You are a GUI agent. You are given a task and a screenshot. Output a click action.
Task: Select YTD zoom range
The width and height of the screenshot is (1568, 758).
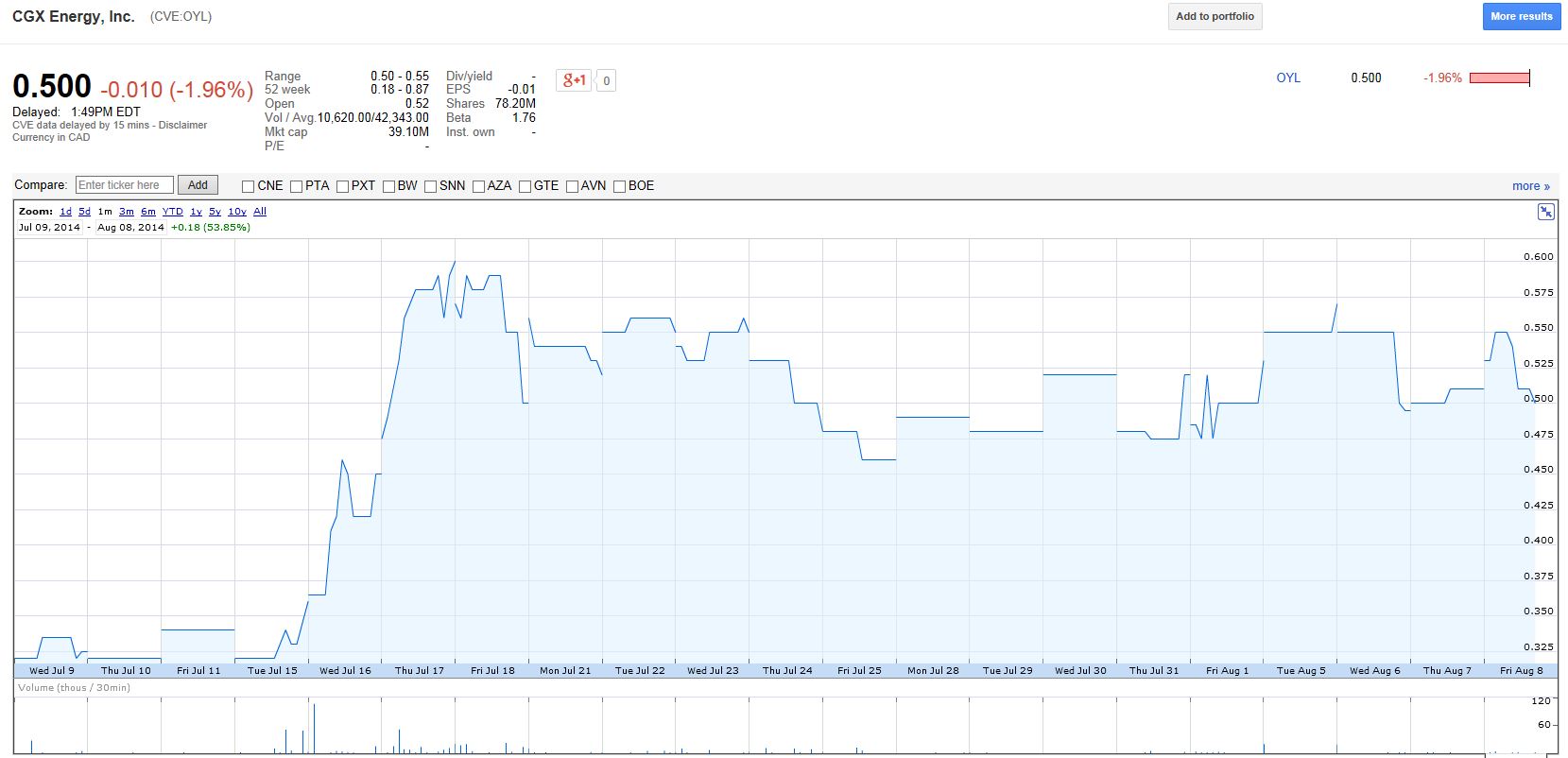click(172, 212)
